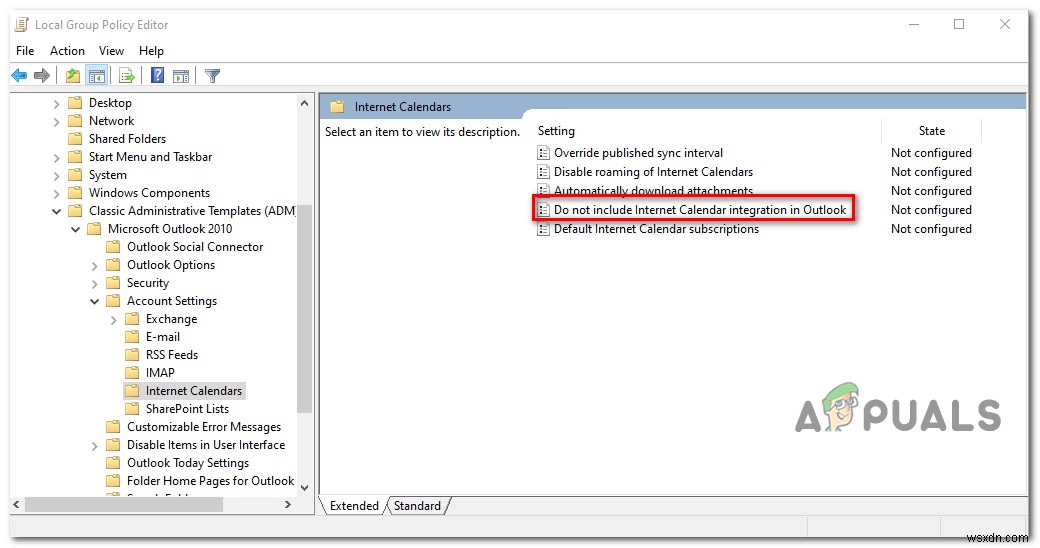Click State value of Default Internet Calendar
Image resolution: width=1040 pixels, height=548 pixels.
pos(931,229)
